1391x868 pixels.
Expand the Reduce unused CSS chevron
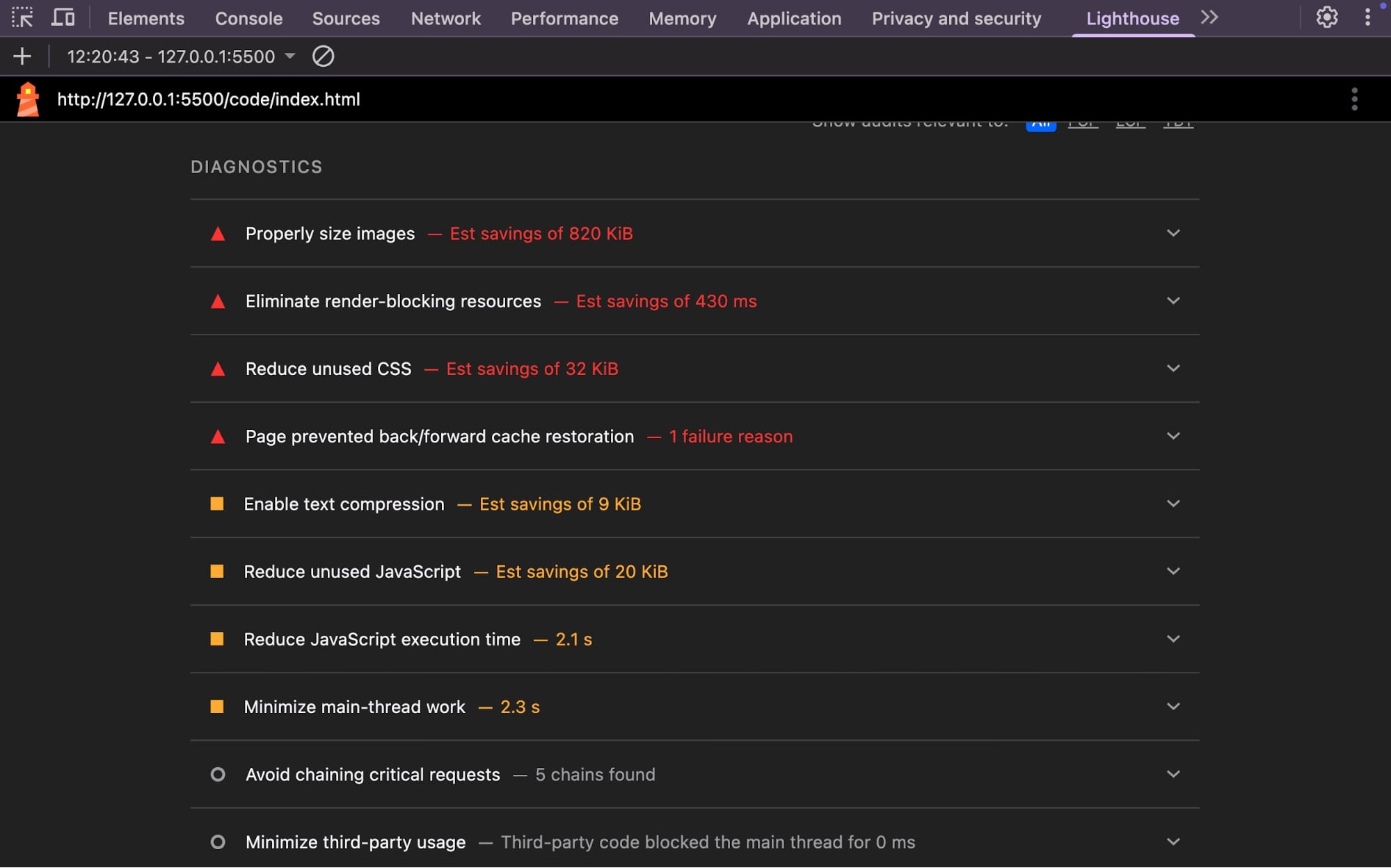tap(1173, 369)
